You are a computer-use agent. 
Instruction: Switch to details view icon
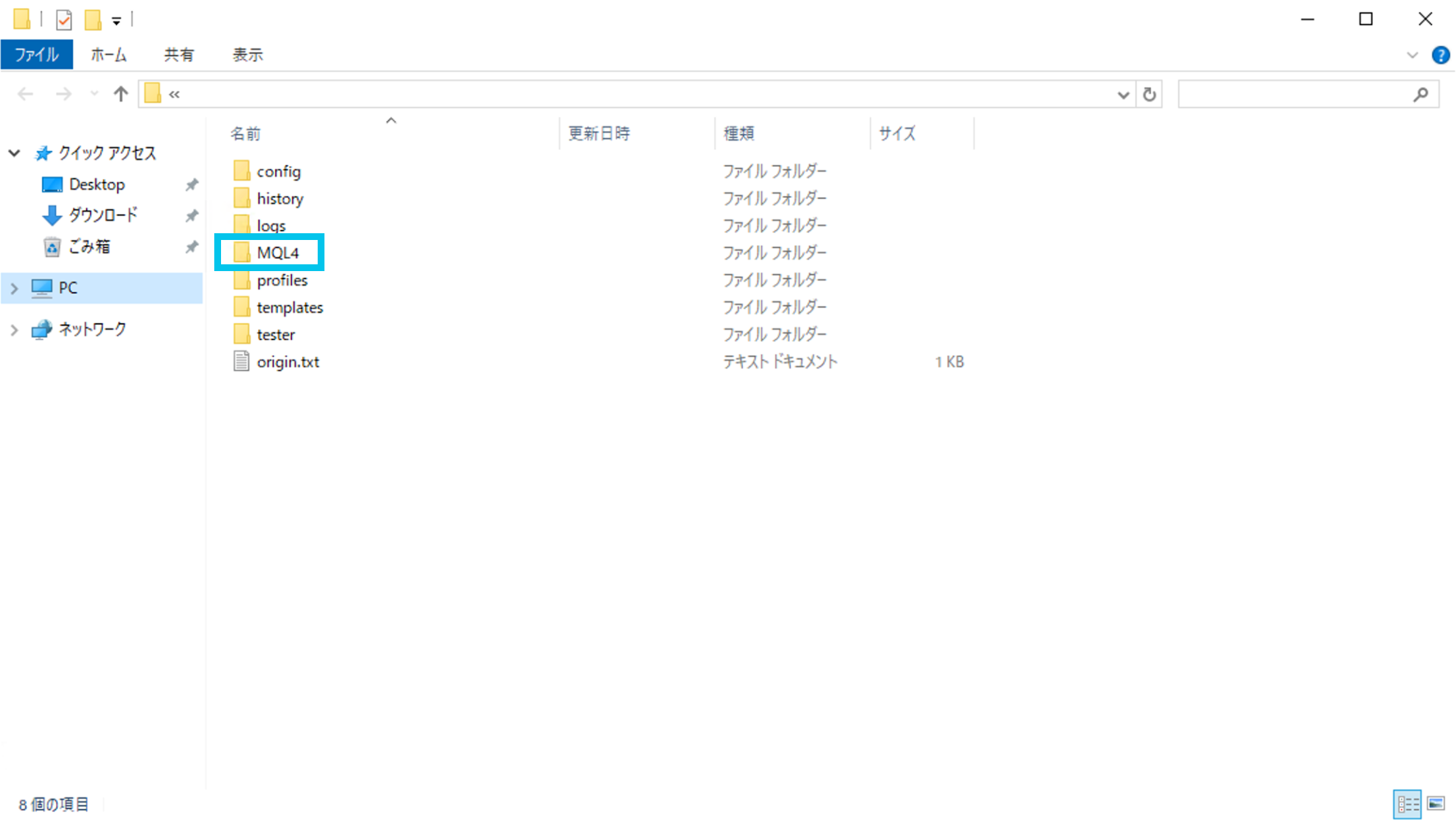click(1407, 804)
